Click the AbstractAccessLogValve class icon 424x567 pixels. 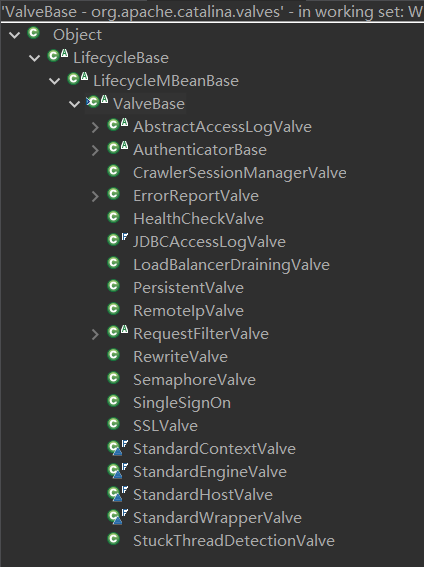click(x=117, y=124)
